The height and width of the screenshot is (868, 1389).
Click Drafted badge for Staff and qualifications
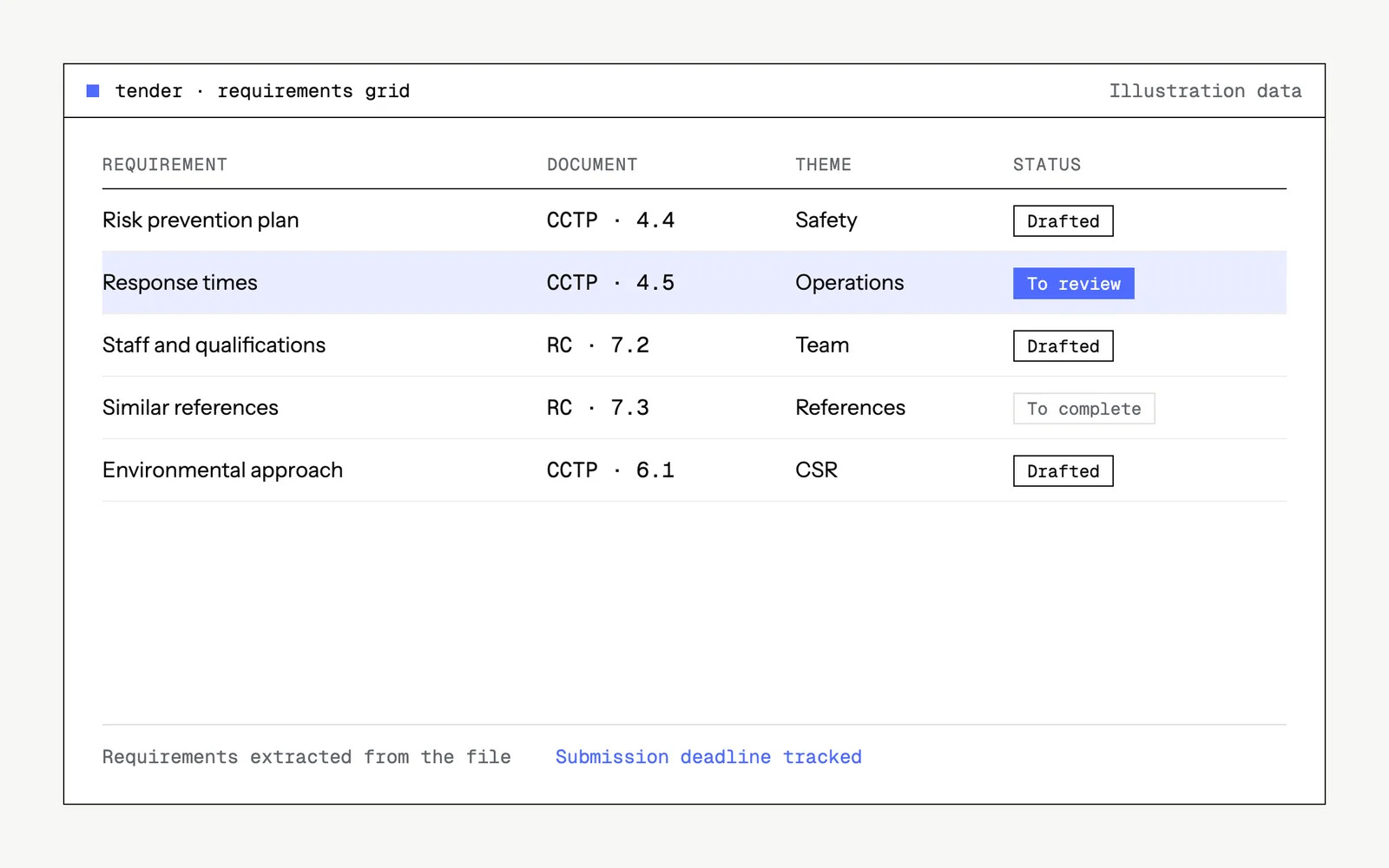[1063, 346]
